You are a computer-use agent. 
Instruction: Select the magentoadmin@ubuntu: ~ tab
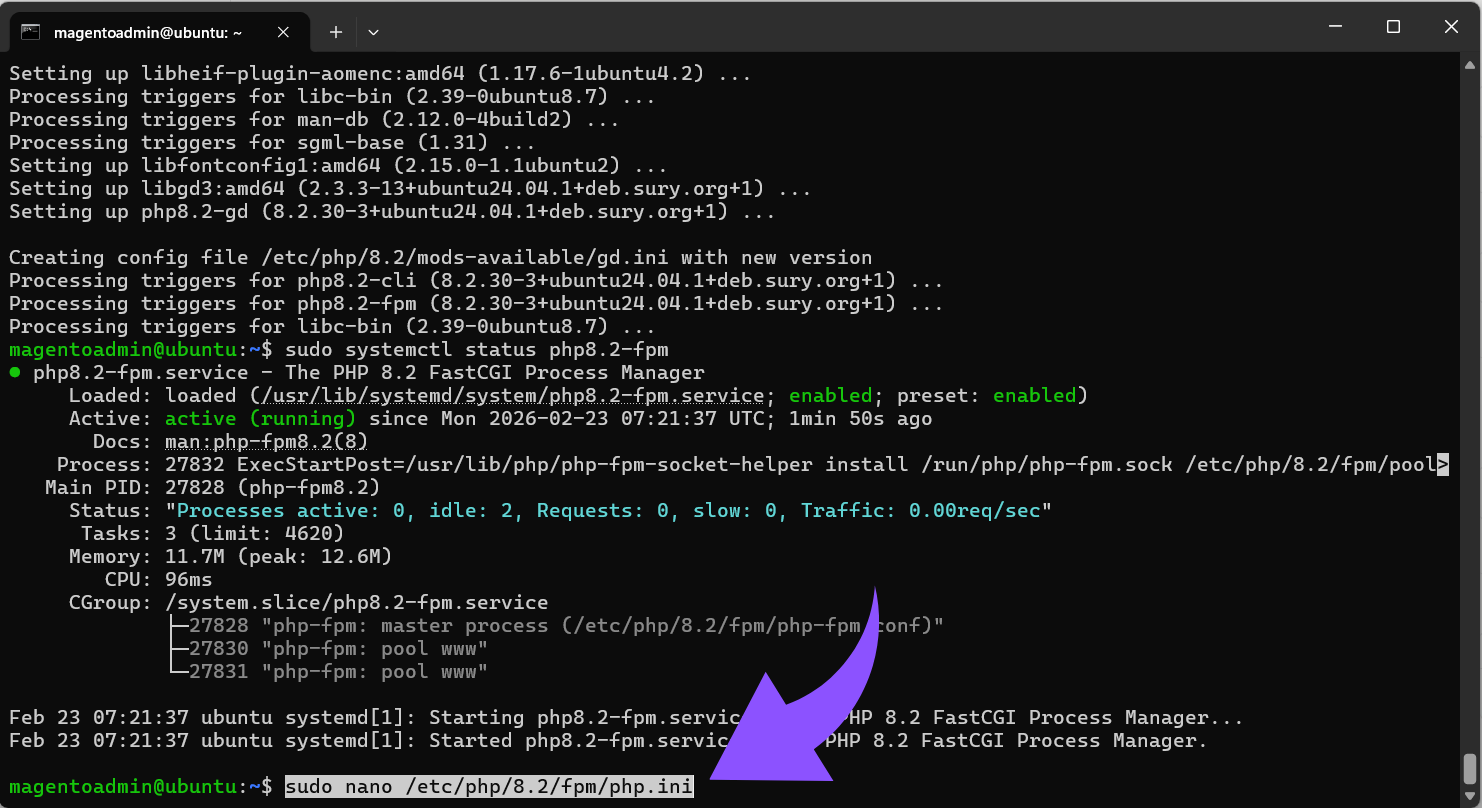[x=150, y=31]
